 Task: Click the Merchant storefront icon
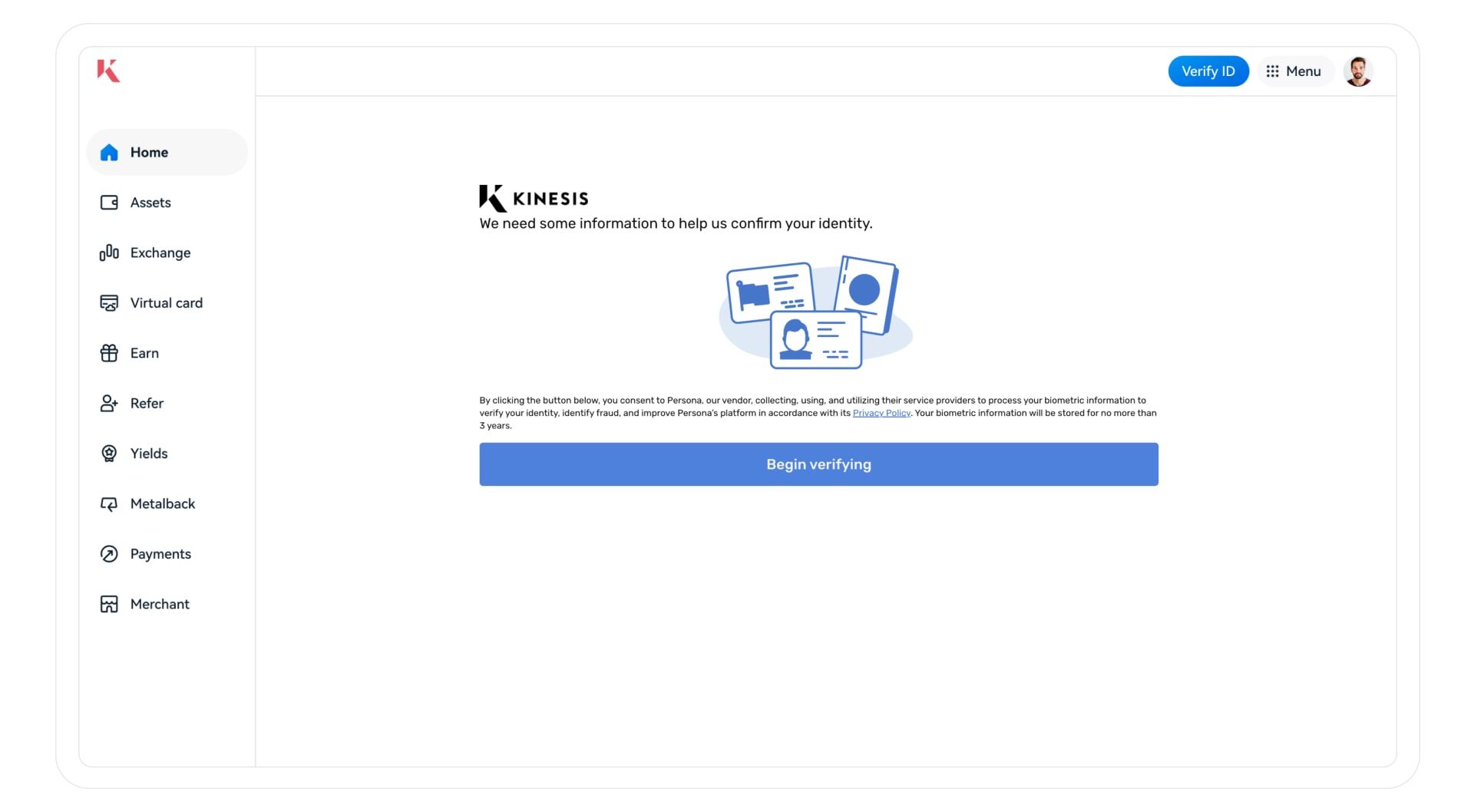tap(109, 604)
